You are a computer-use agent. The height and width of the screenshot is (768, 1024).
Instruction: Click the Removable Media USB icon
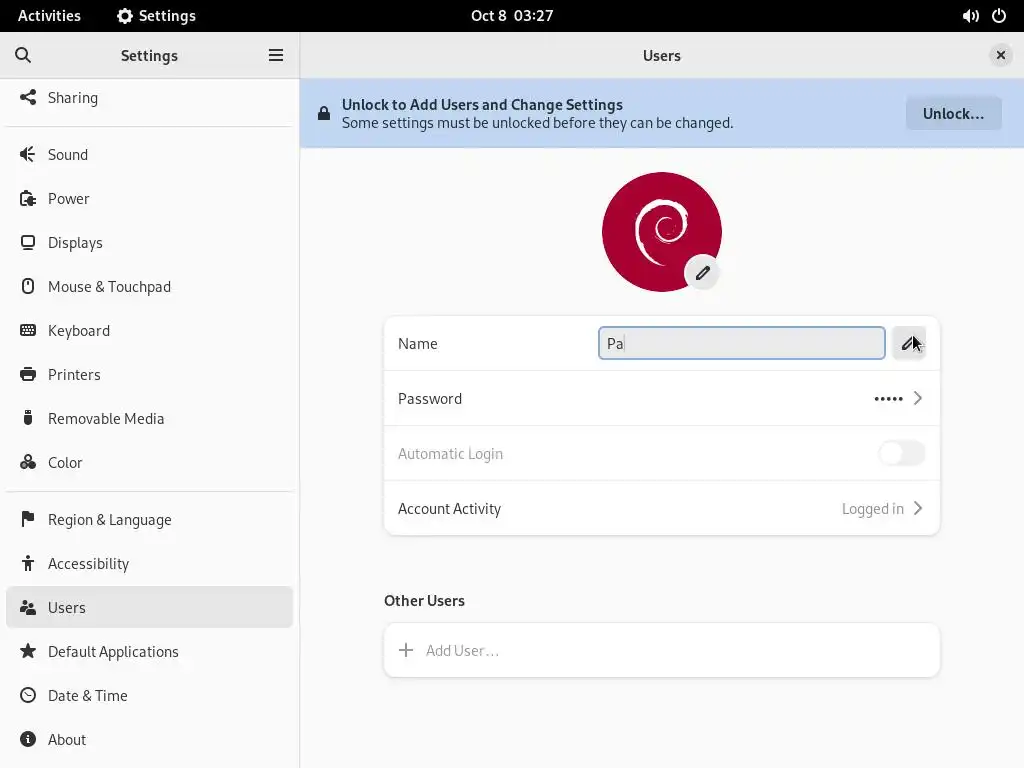(27, 418)
